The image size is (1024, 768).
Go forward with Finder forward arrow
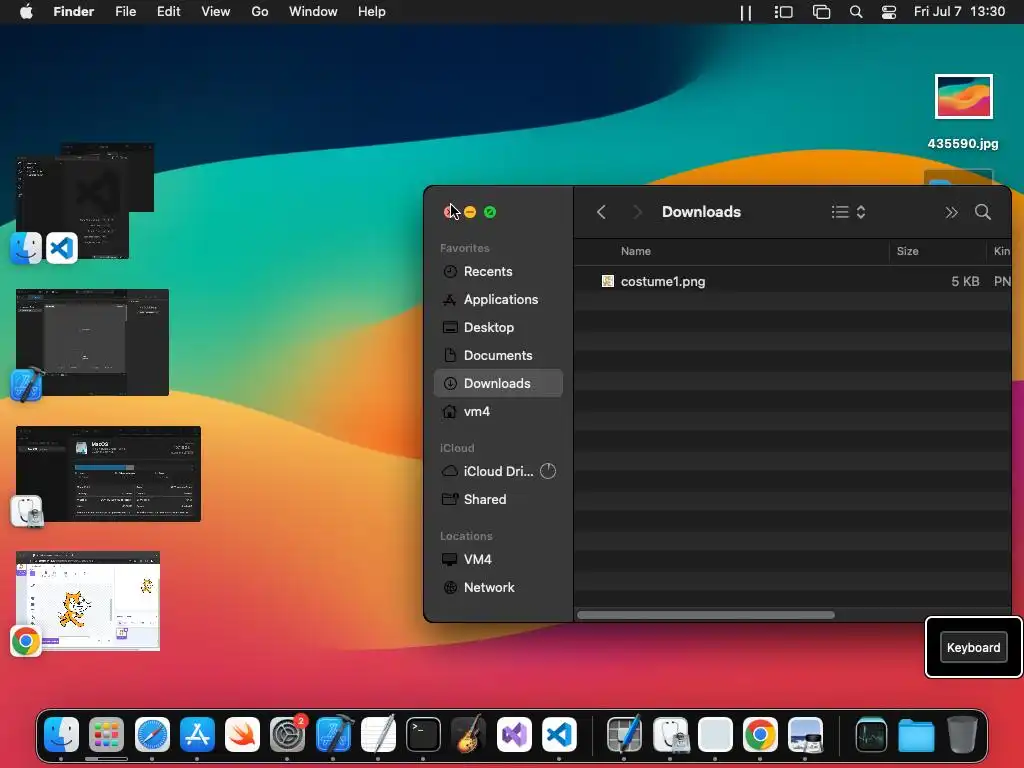[x=637, y=212]
